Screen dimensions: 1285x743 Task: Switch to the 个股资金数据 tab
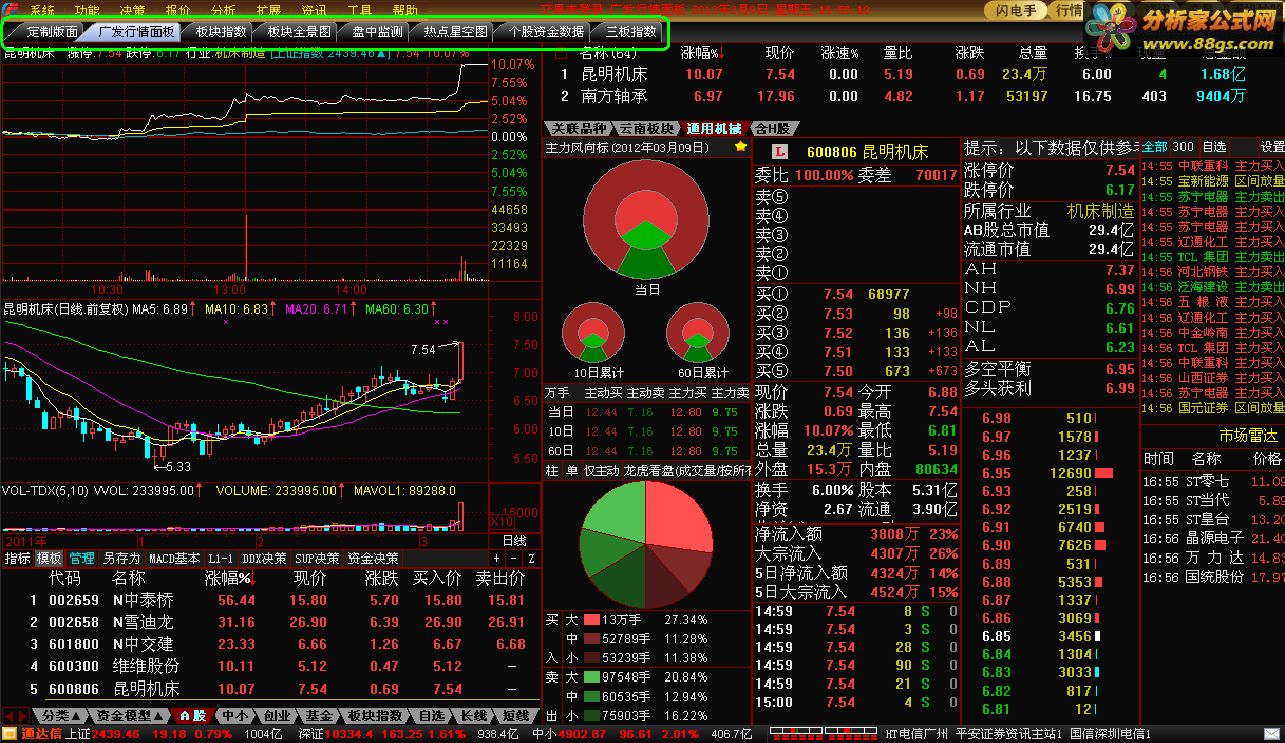coord(545,32)
